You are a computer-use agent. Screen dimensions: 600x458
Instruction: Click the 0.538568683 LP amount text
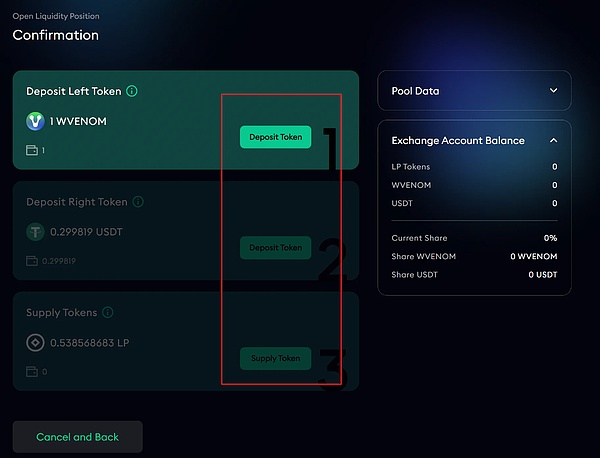90,342
